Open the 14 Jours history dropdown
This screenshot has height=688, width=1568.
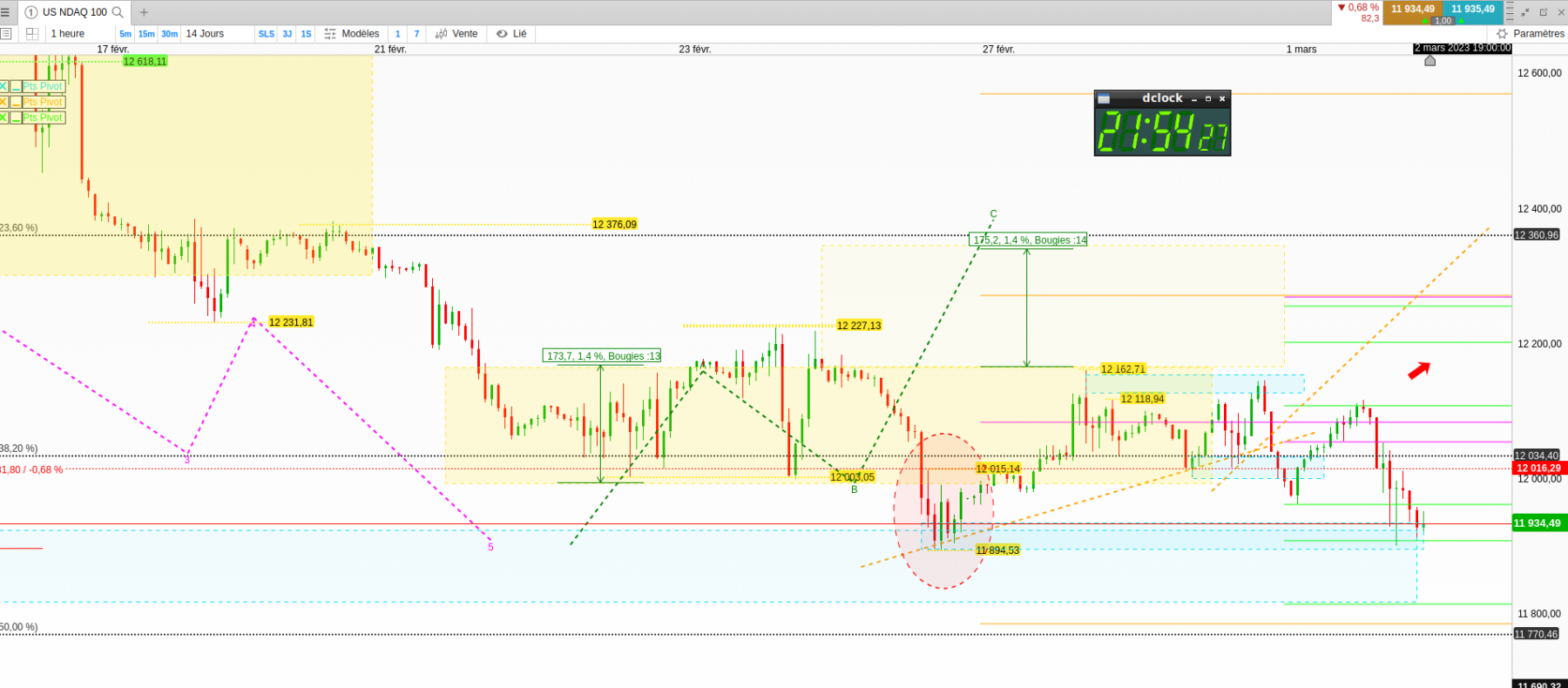click(205, 34)
